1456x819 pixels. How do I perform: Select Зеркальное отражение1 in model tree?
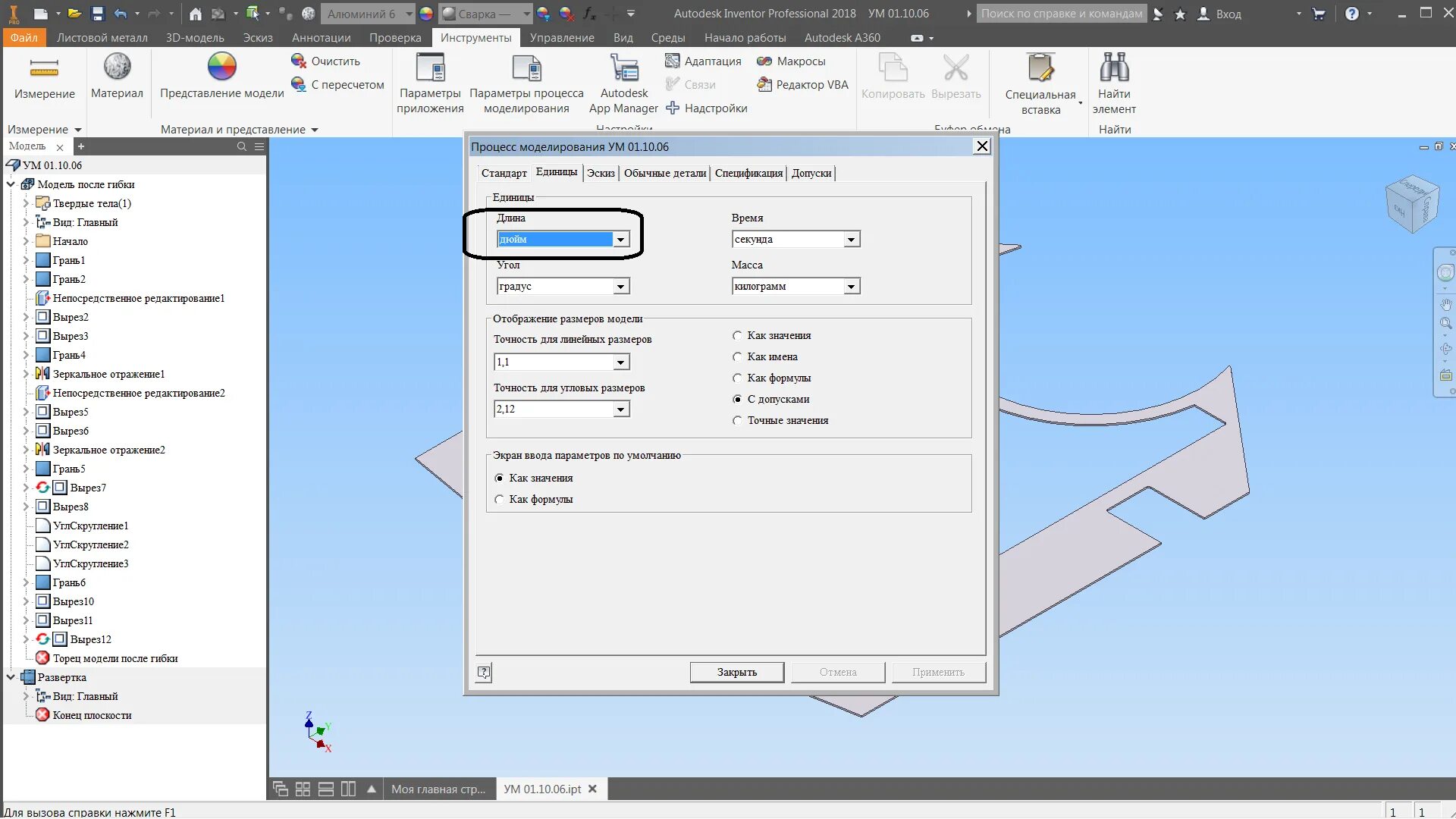108,374
